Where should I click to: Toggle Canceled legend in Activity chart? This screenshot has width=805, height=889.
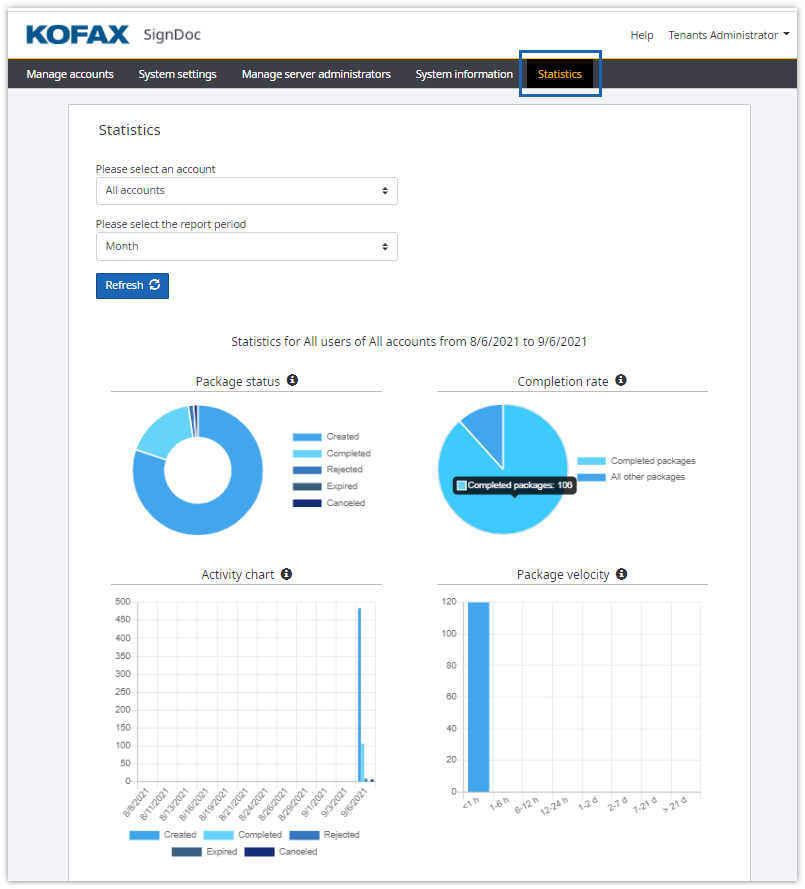pos(281,852)
